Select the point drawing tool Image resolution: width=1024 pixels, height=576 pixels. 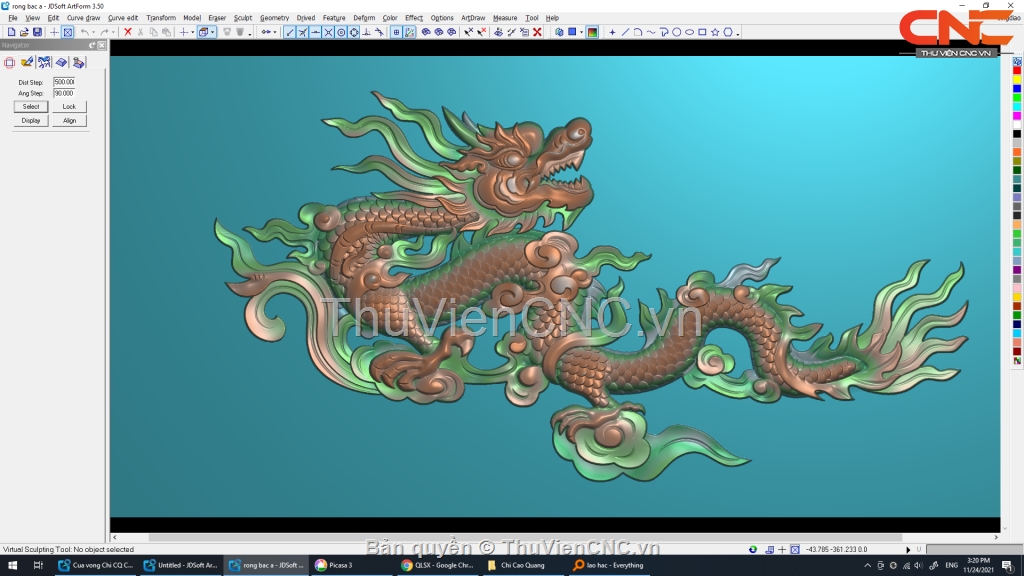[x=613, y=32]
